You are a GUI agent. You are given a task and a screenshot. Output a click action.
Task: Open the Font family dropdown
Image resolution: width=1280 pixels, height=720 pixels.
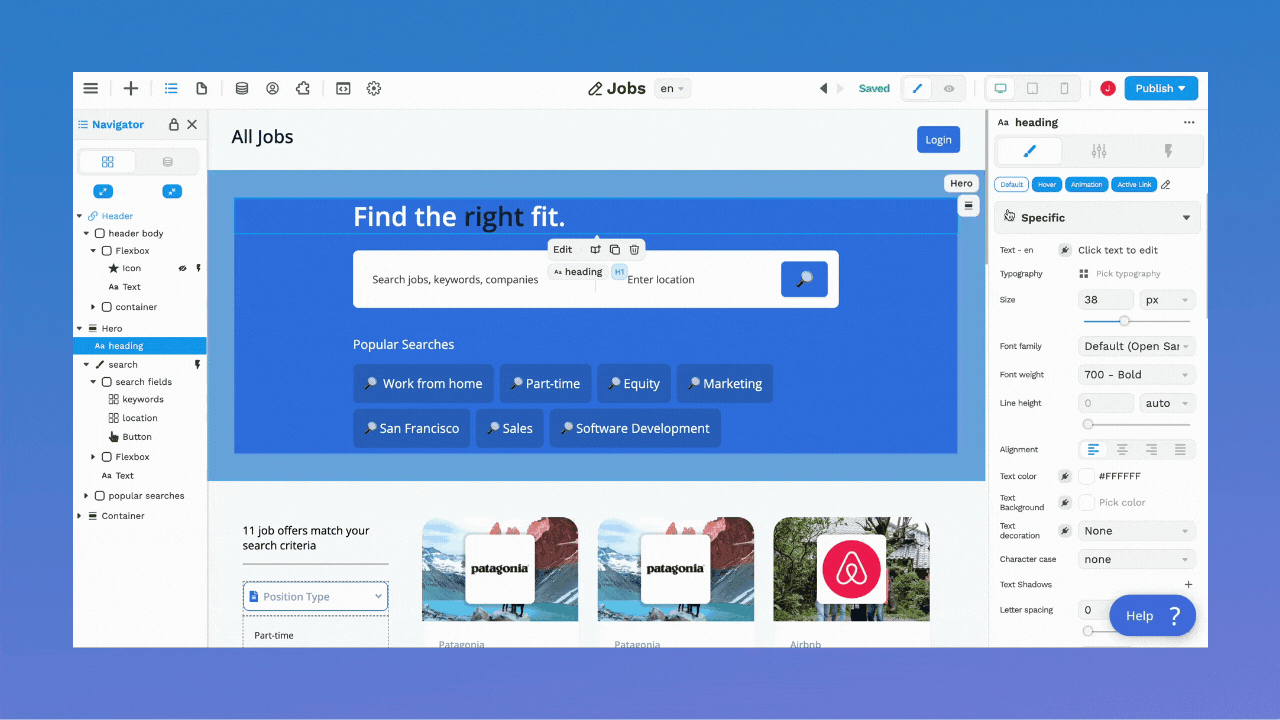pos(1137,346)
